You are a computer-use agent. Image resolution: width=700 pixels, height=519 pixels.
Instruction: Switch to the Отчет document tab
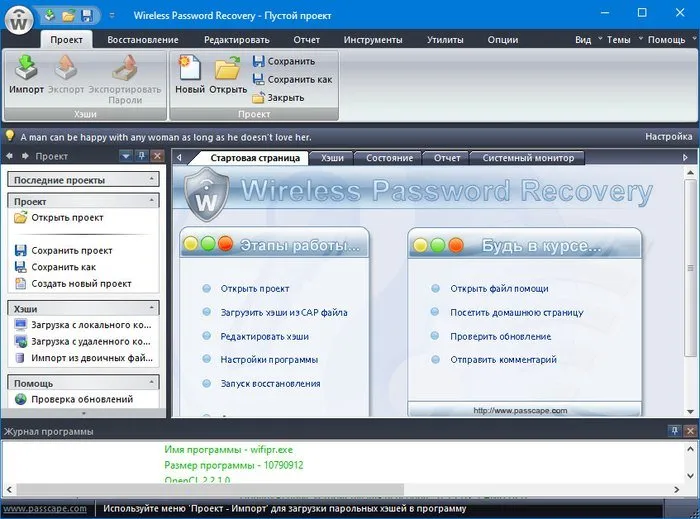[447, 158]
